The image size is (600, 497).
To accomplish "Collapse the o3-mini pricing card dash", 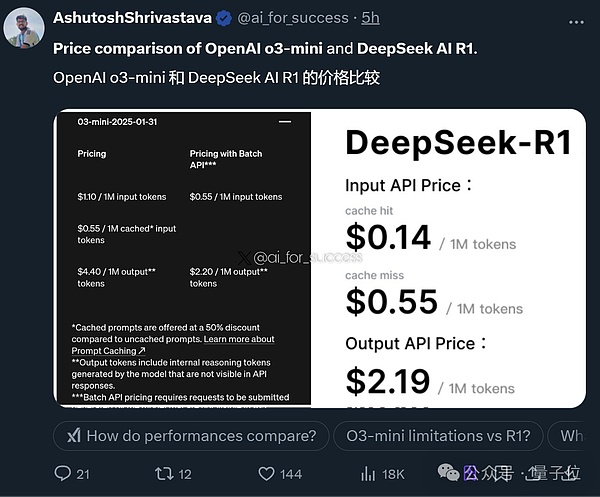I will [285, 121].
